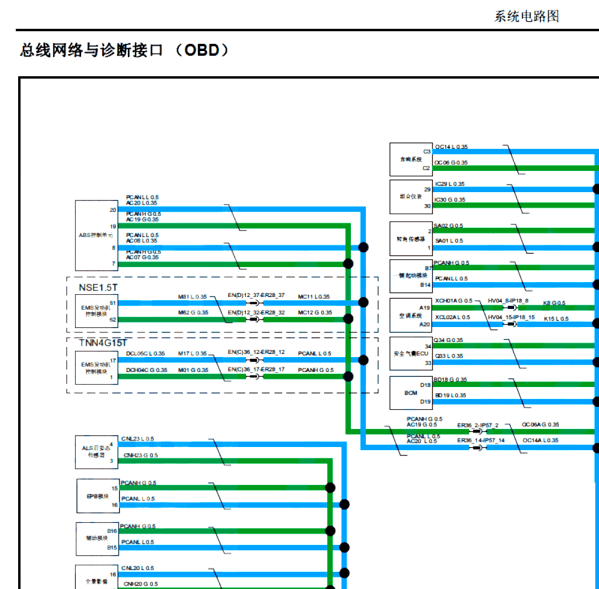The width and height of the screenshot is (599, 589).
Task: Click wire label CNL23 L 0.5
Action: pos(138,439)
